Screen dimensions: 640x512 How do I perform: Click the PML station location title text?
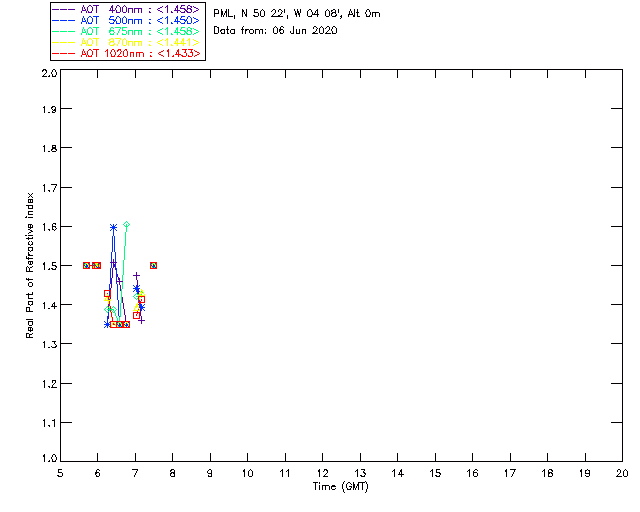(x=297, y=14)
